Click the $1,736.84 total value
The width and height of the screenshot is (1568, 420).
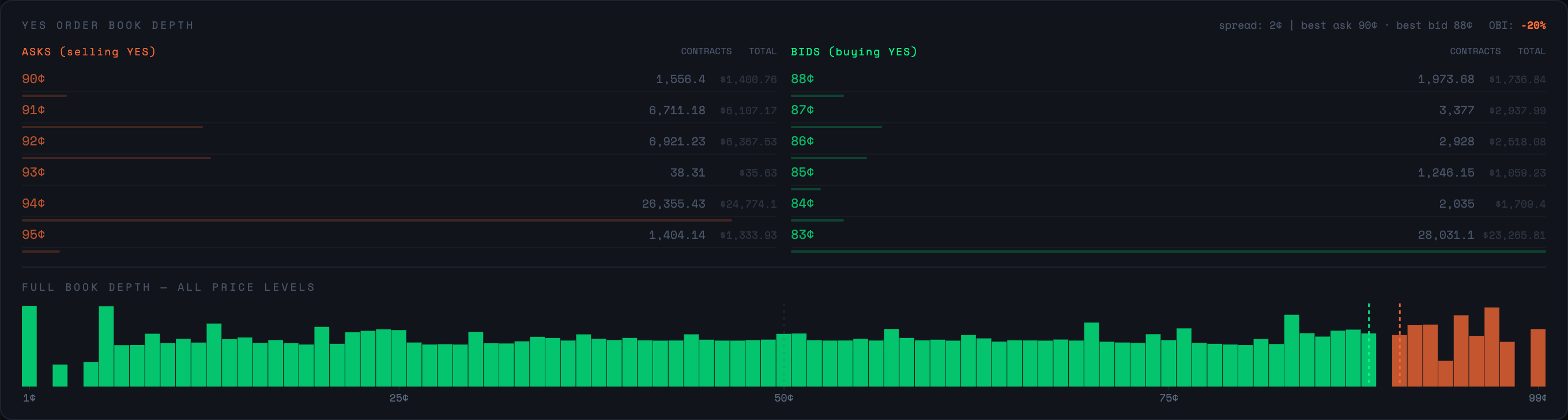pos(1517,80)
